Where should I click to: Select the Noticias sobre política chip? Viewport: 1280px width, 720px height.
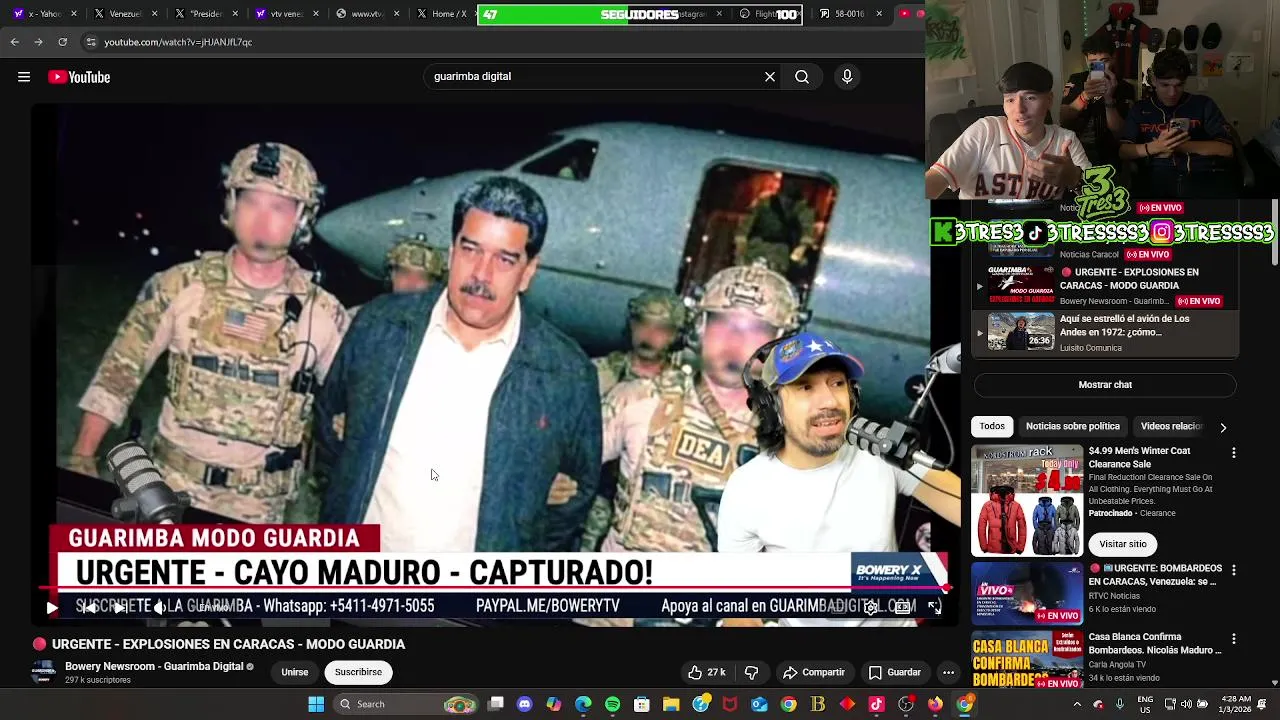tap(1072, 426)
